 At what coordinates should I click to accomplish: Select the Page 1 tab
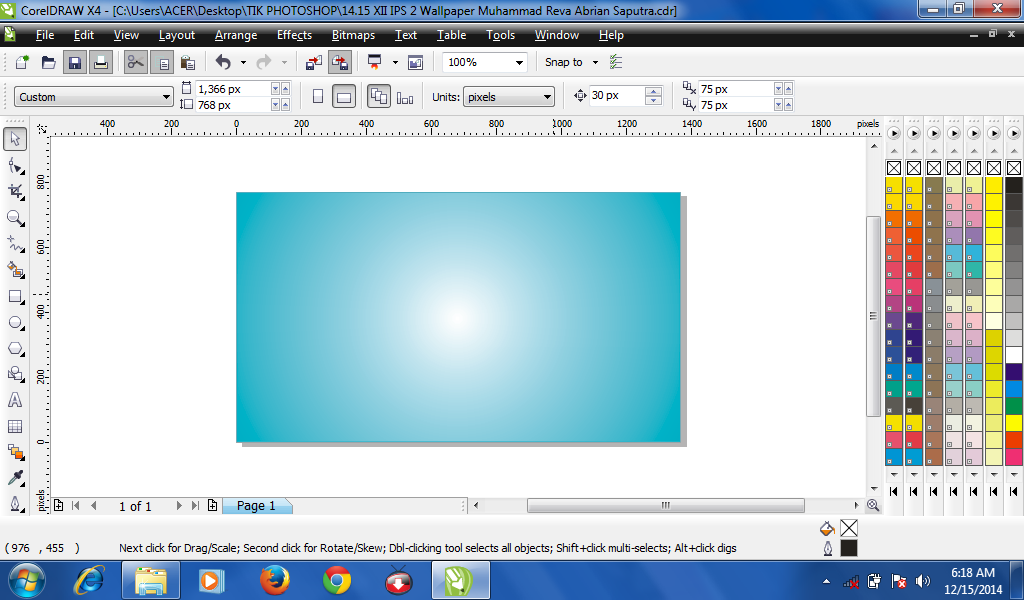tap(256, 506)
